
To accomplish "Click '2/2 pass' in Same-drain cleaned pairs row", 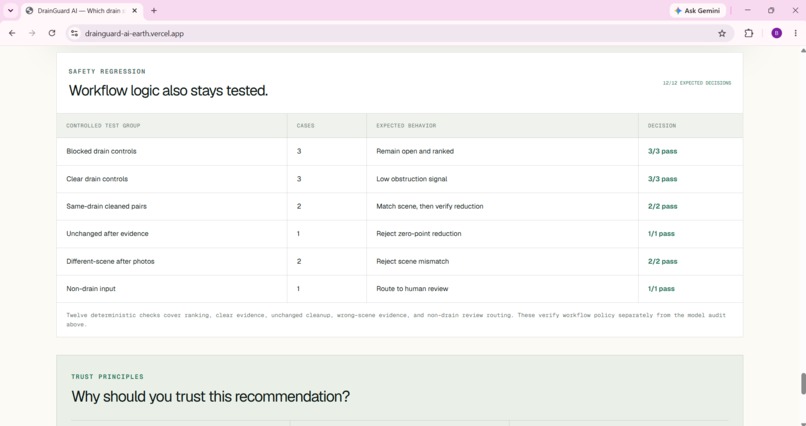I will (x=663, y=206).
